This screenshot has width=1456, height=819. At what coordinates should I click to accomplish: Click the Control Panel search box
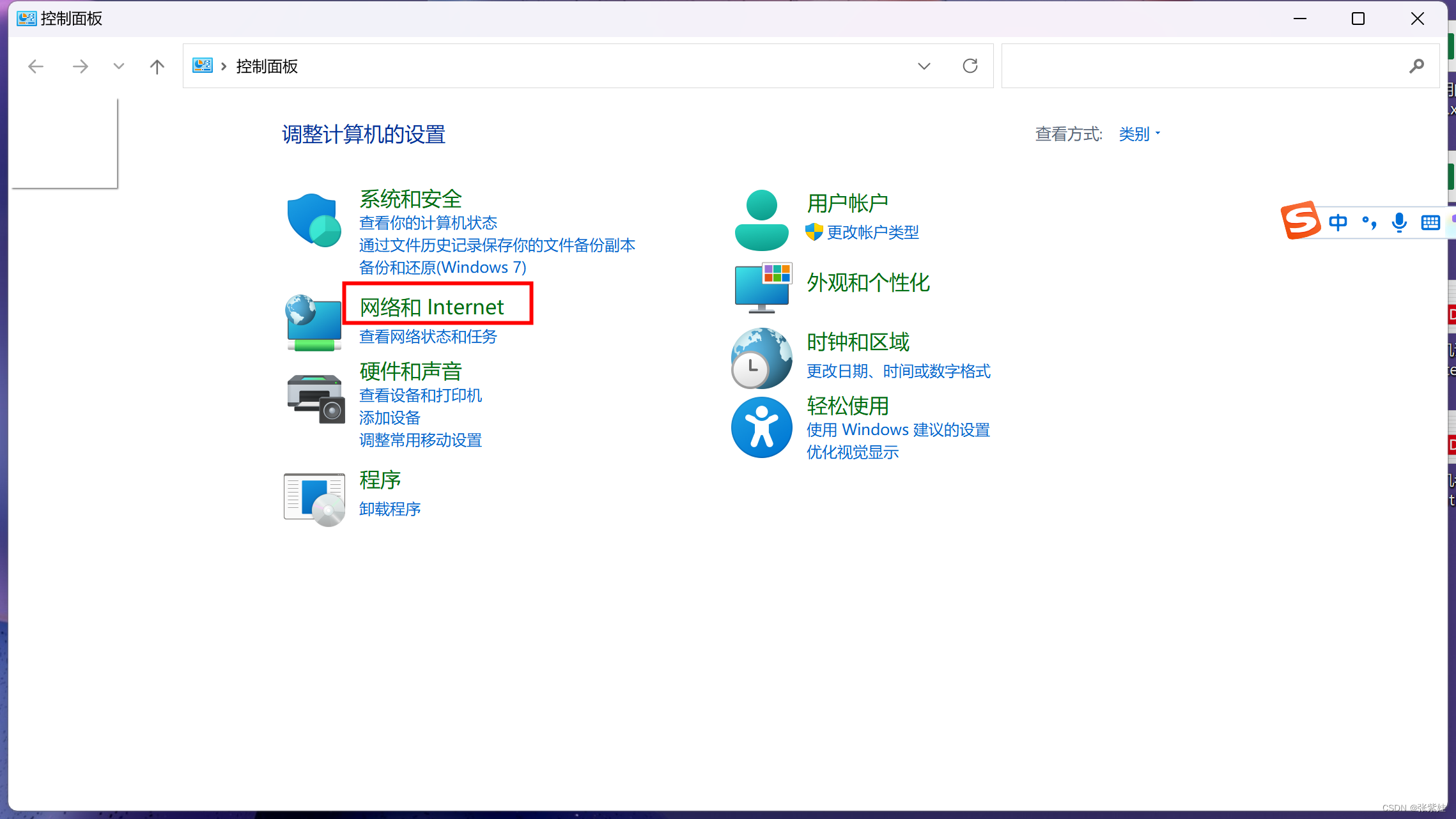(x=1202, y=66)
